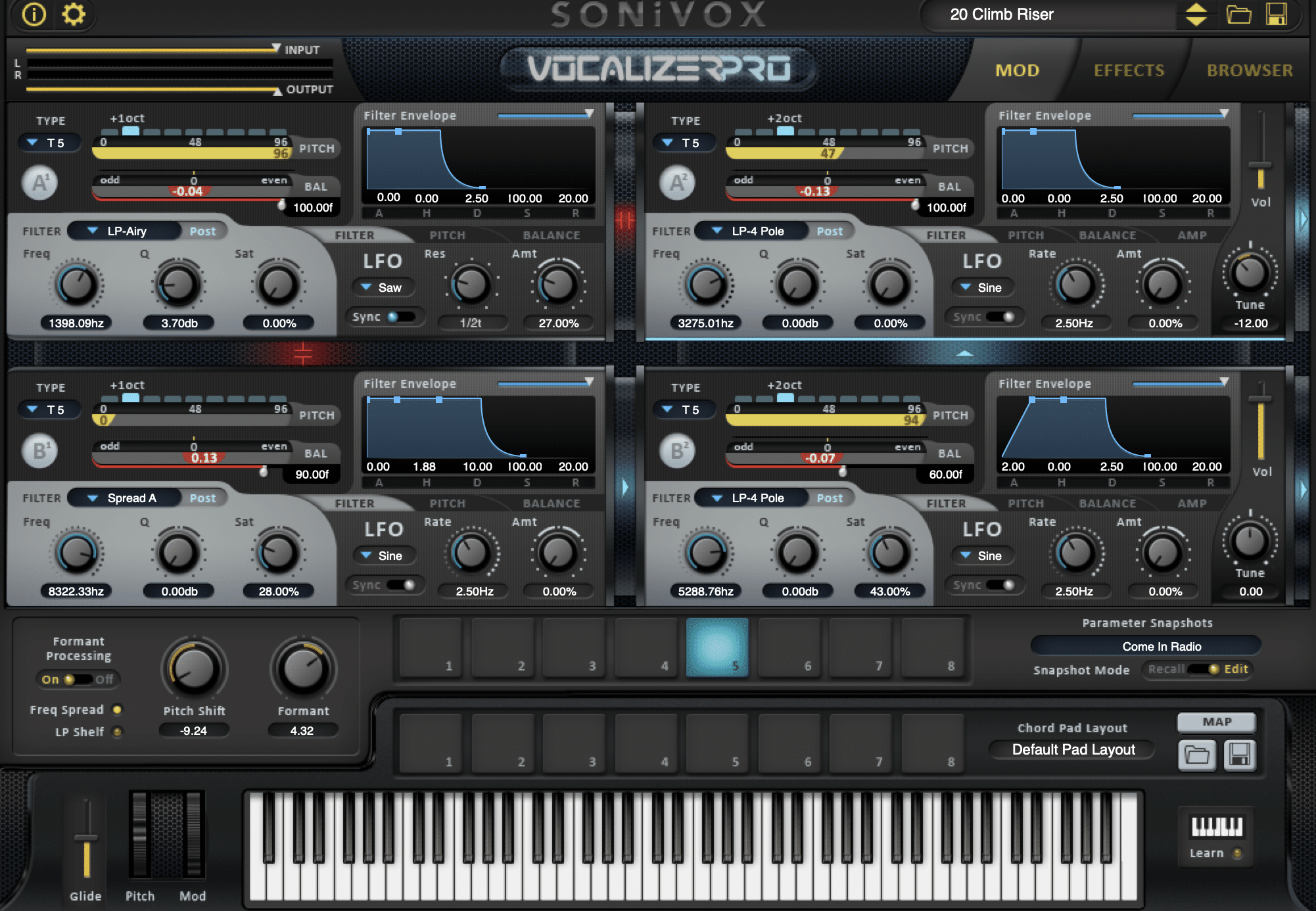Toggle B1 LFO Sync switch
The width and height of the screenshot is (1316, 911).
(x=401, y=585)
